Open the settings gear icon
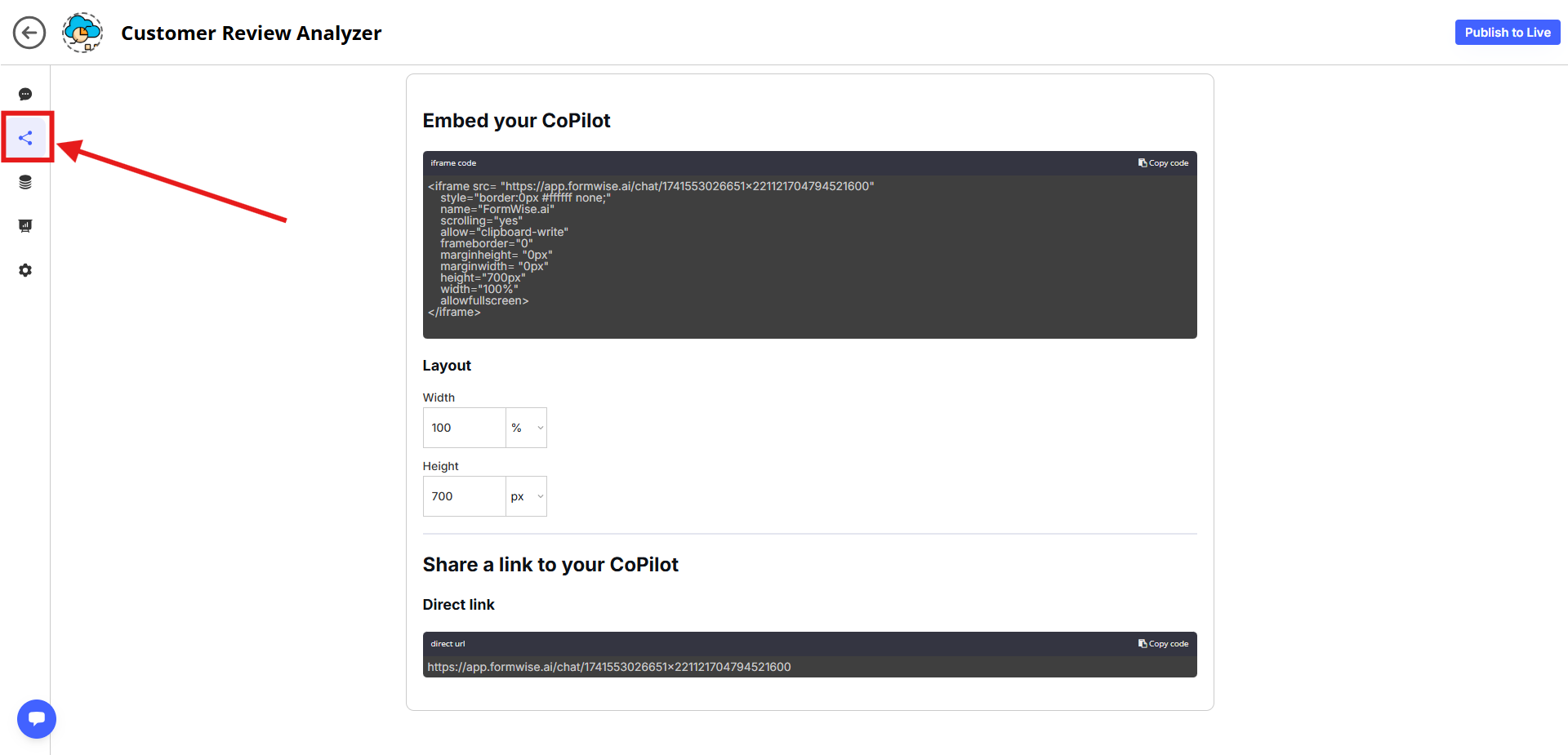Screen dimensions: 1568x755 [25, 270]
